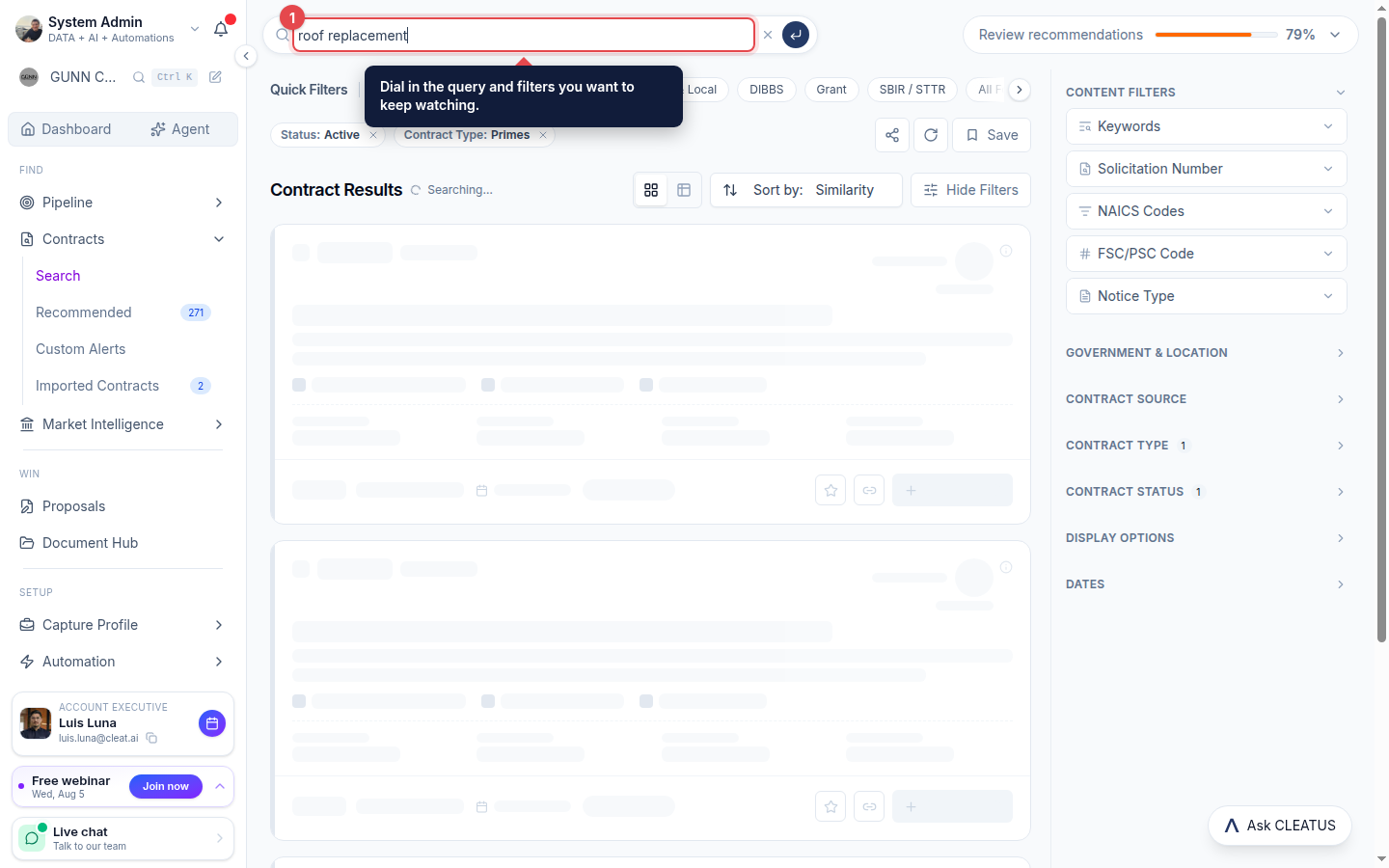Refresh the contract results
Image resolution: width=1389 pixels, height=868 pixels.
click(x=931, y=135)
